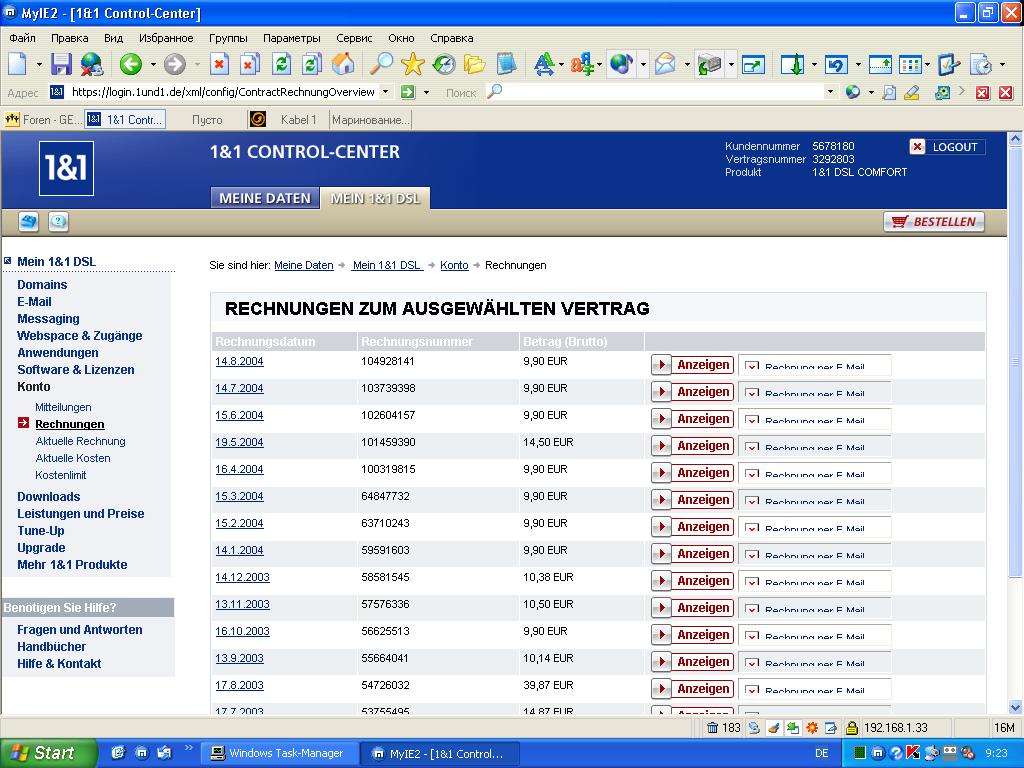Check E-Mail box for invoice 14.8.2004

(x=752, y=366)
